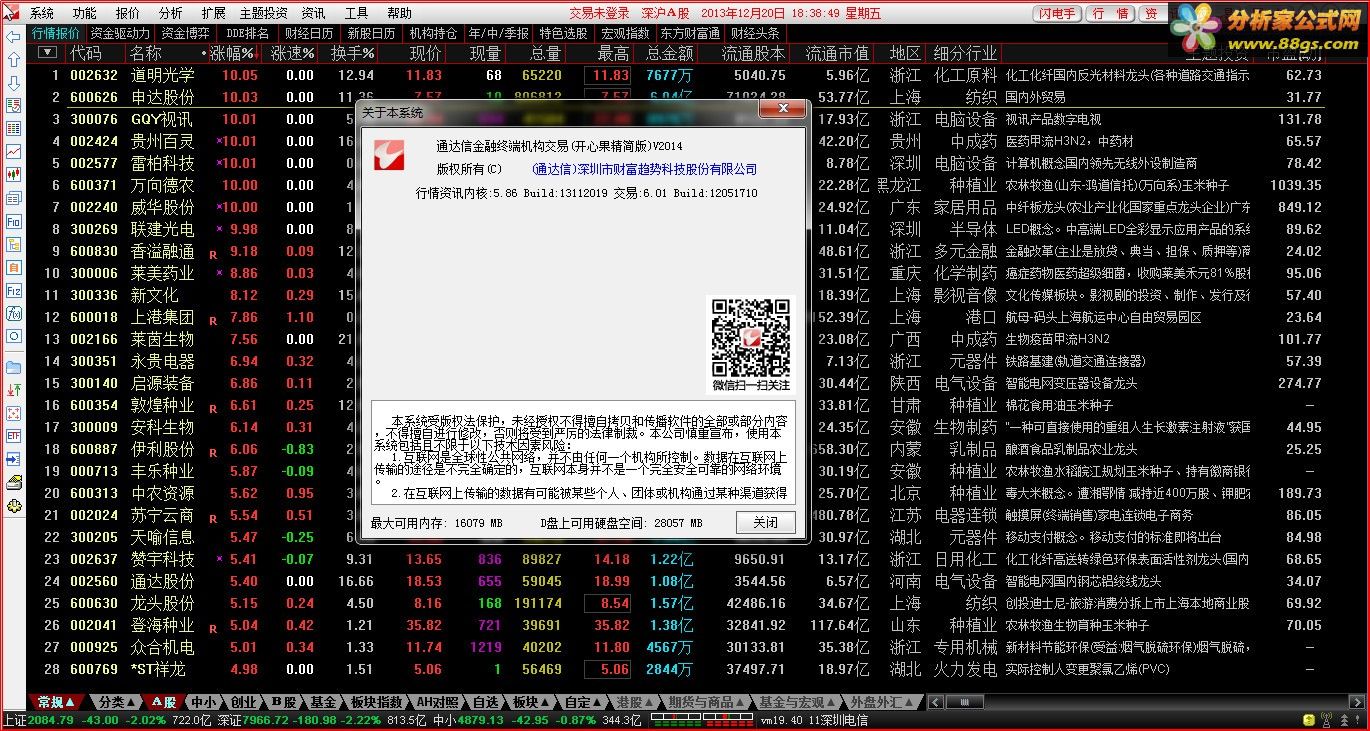Open the 功能 menu

tap(85, 13)
